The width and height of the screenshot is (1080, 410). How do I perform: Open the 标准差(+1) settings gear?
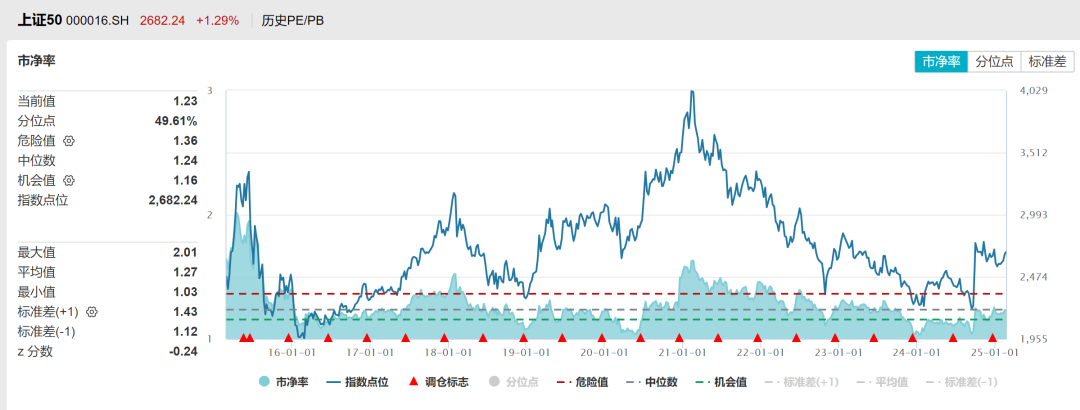pyautogui.click(x=91, y=312)
